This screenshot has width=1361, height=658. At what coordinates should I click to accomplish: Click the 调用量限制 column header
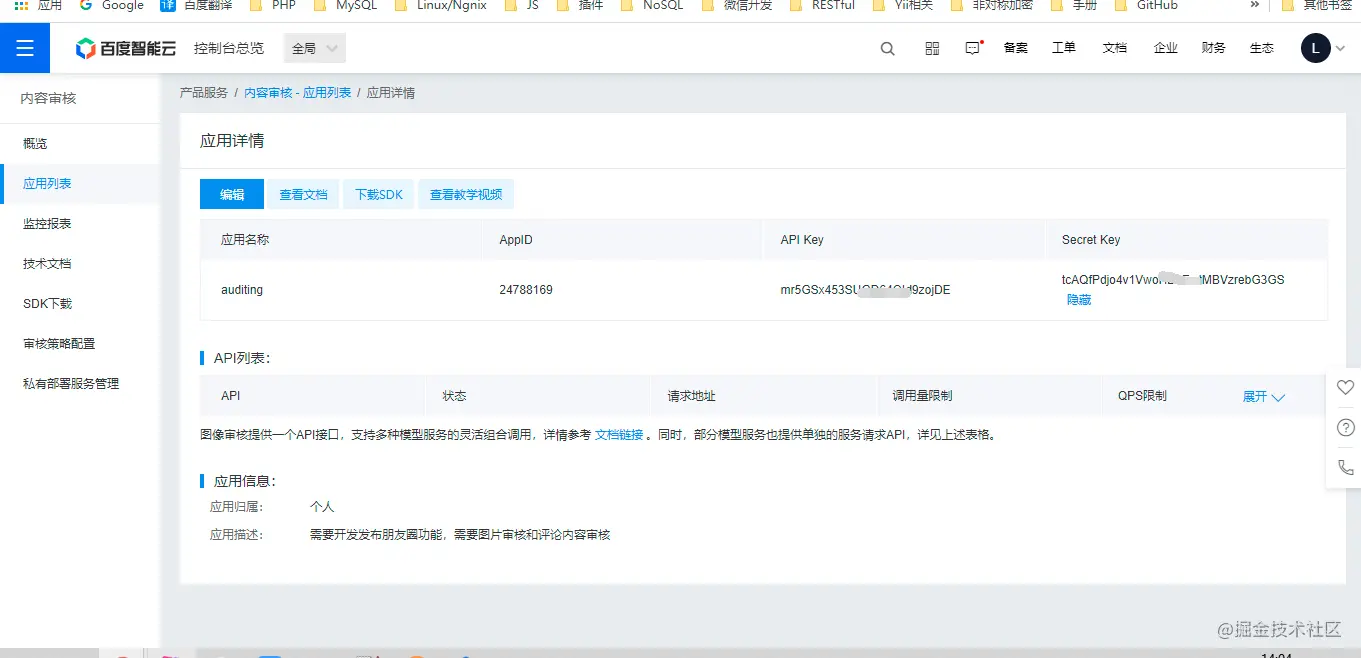[x=922, y=396]
